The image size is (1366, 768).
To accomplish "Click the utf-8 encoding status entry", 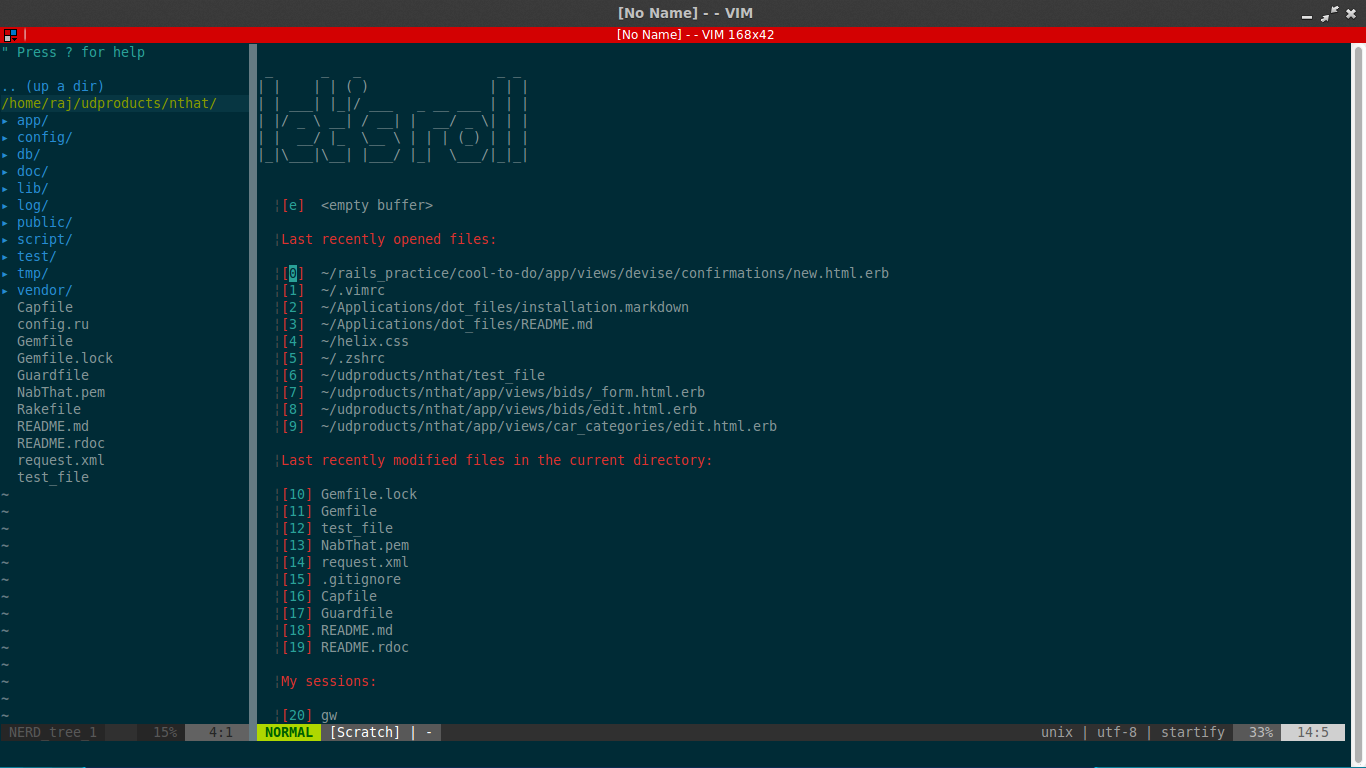I will coord(1117,733).
